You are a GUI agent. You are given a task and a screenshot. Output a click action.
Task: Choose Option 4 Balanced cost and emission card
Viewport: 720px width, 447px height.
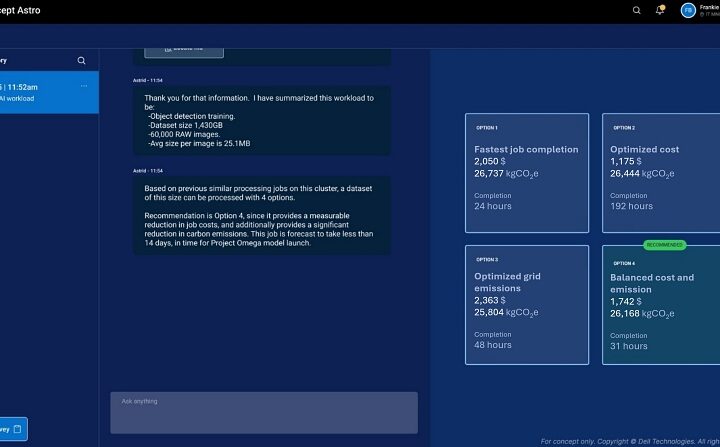click(661, 305)
